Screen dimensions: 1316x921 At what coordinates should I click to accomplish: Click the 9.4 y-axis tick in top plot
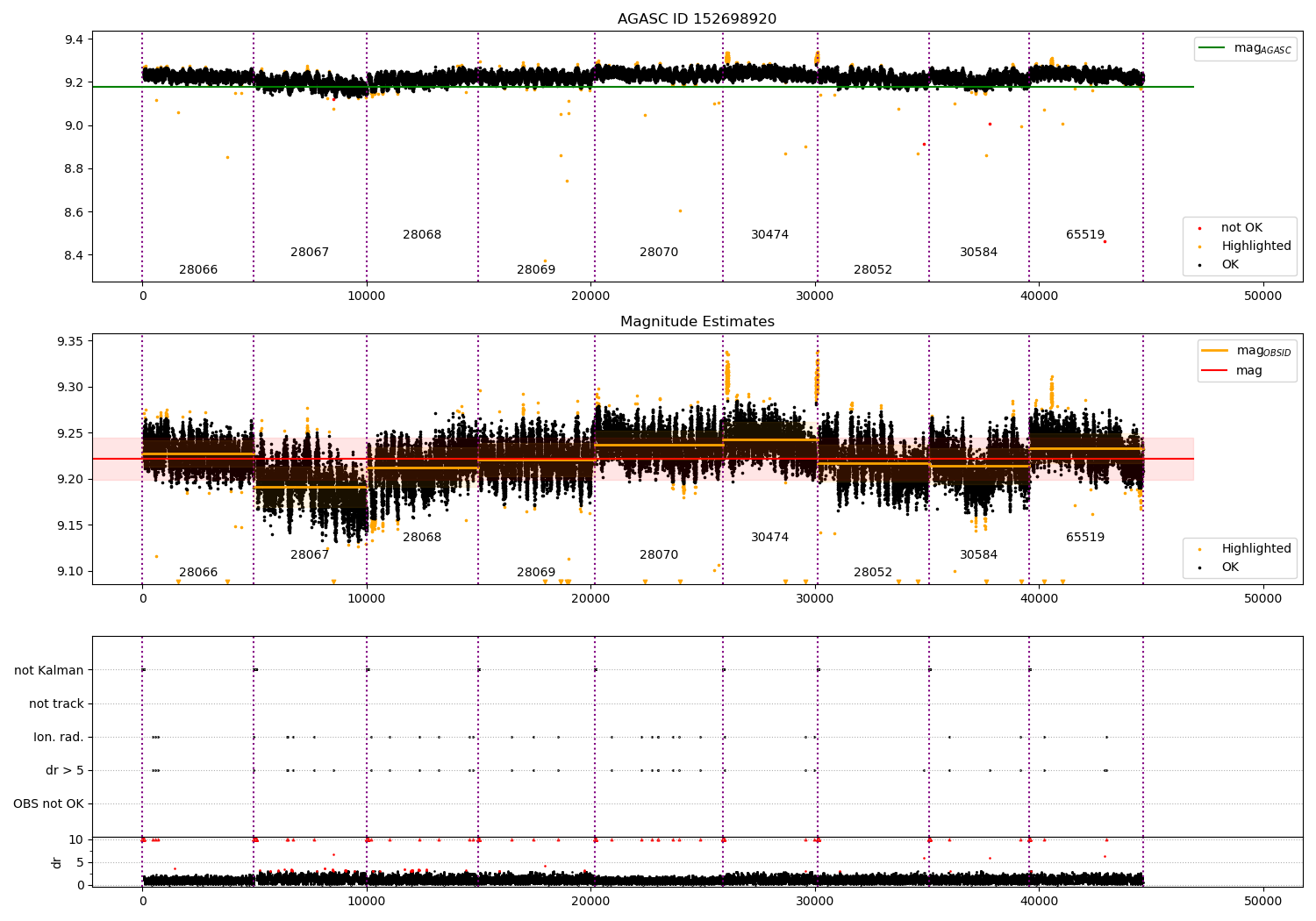tap(74, 39)
